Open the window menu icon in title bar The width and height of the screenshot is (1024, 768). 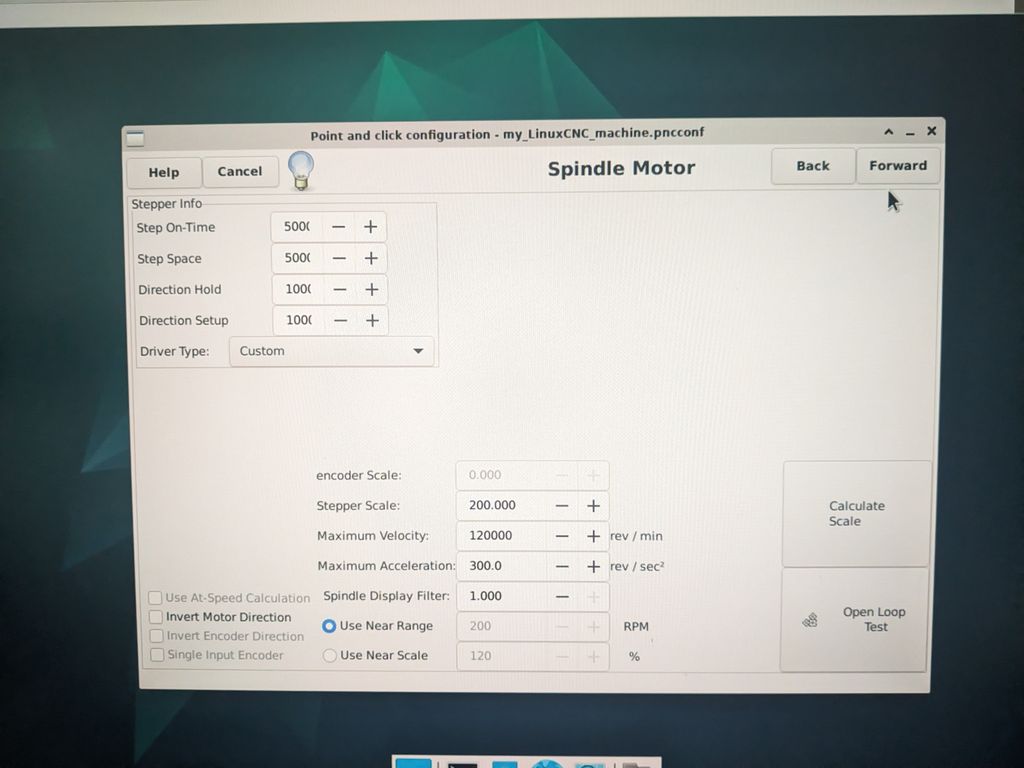135,138
